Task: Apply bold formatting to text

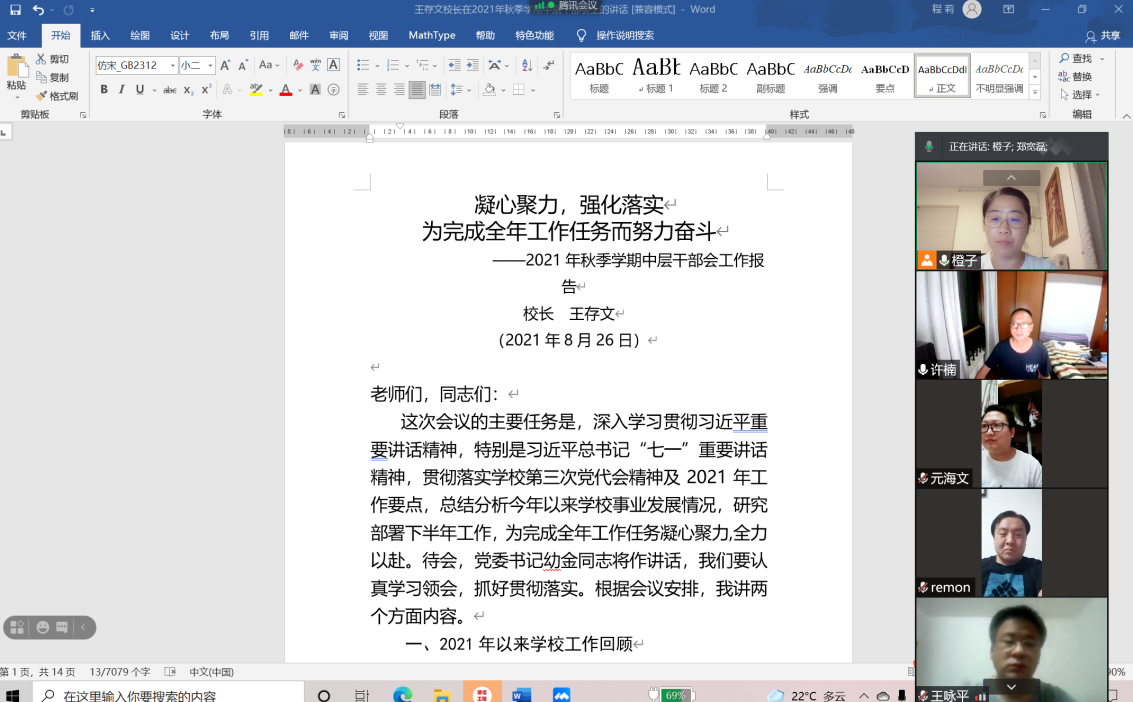Action: click(104, 89)
